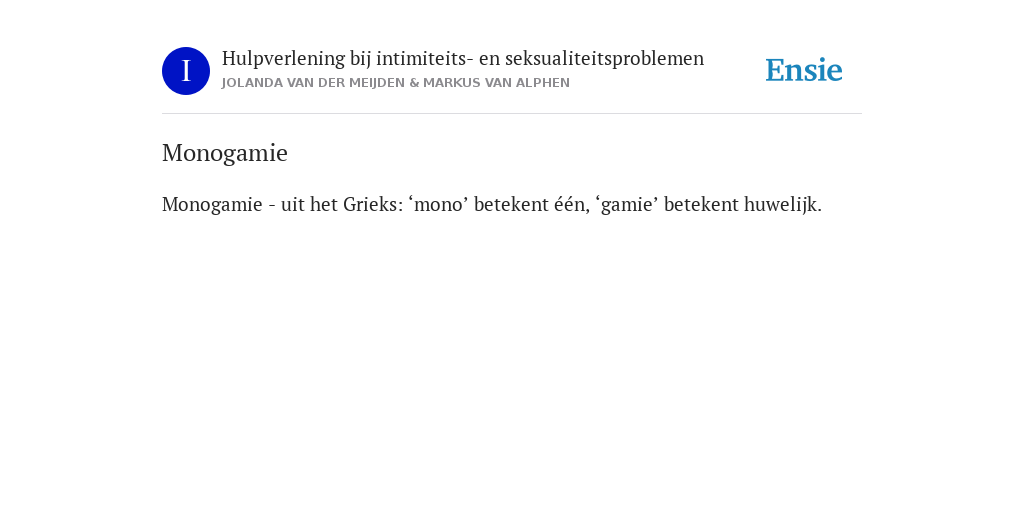Click the quoted word 'mono' in the definition
The width and height of the screenshot is (1024, 512).
tap(439, 204)
